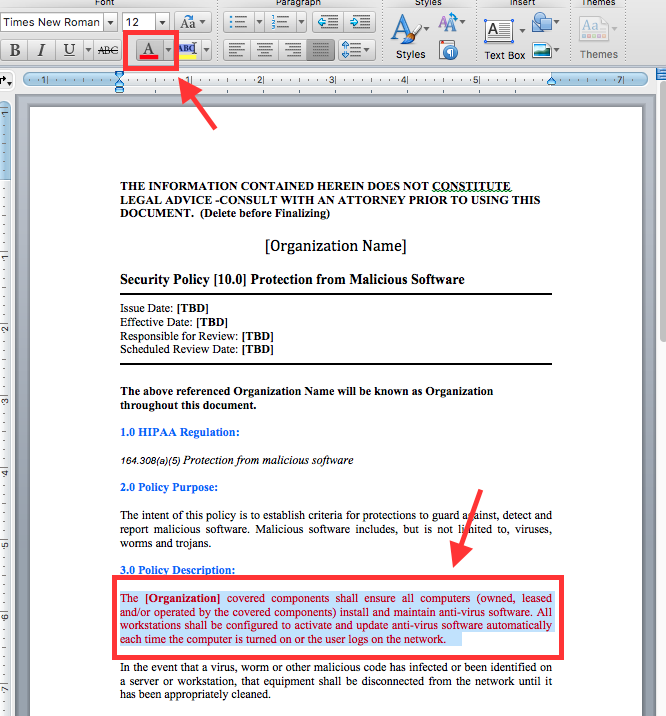Screen dimensions: 666x716
Task: Open Manage Styles pane icon
Action: 448,50
